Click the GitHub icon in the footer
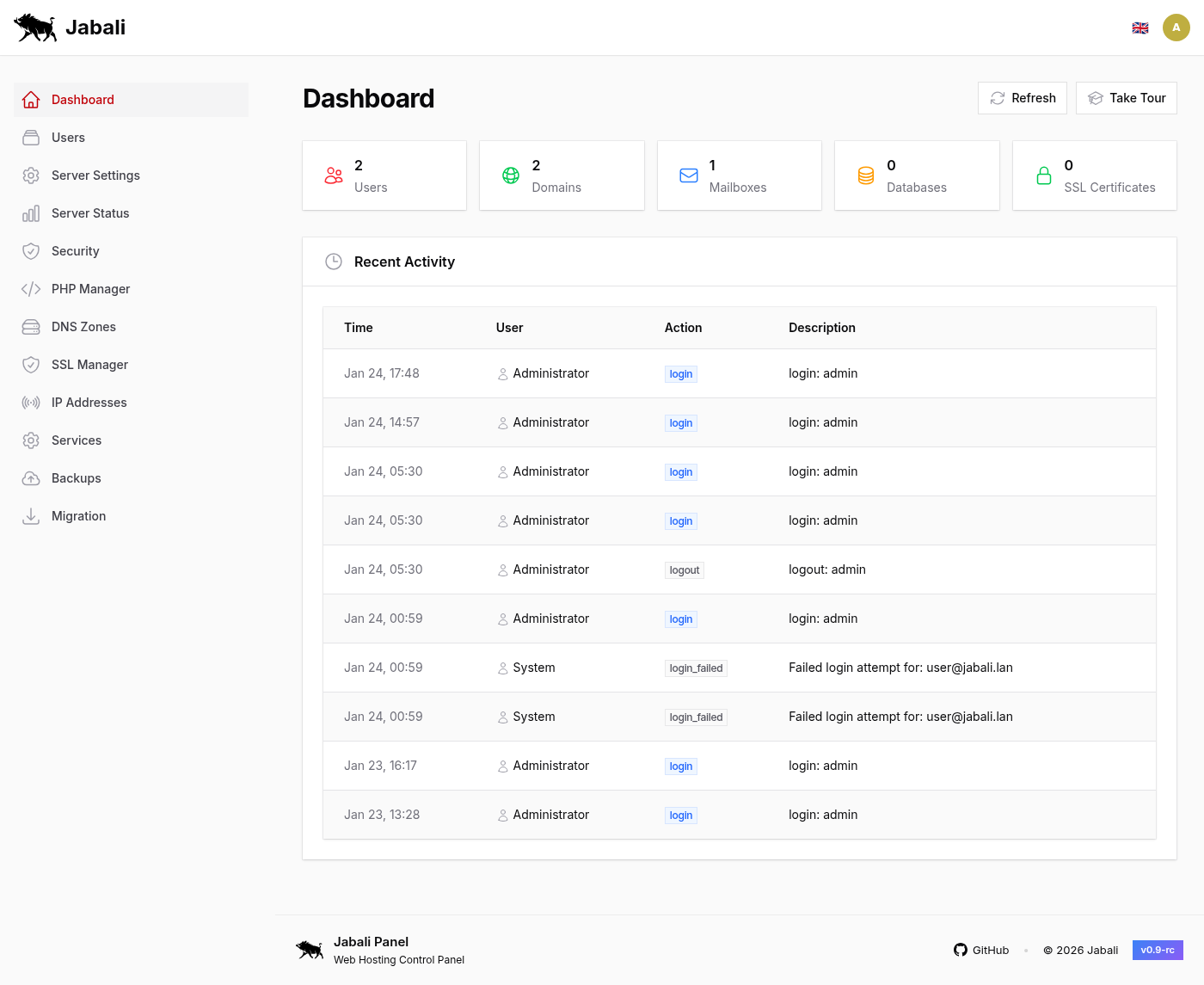 [961, 950]
